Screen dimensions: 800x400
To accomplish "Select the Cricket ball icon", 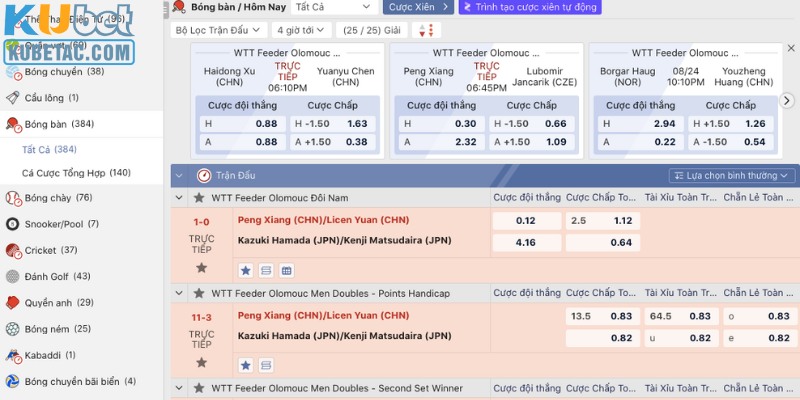I will tap(13, 251).
